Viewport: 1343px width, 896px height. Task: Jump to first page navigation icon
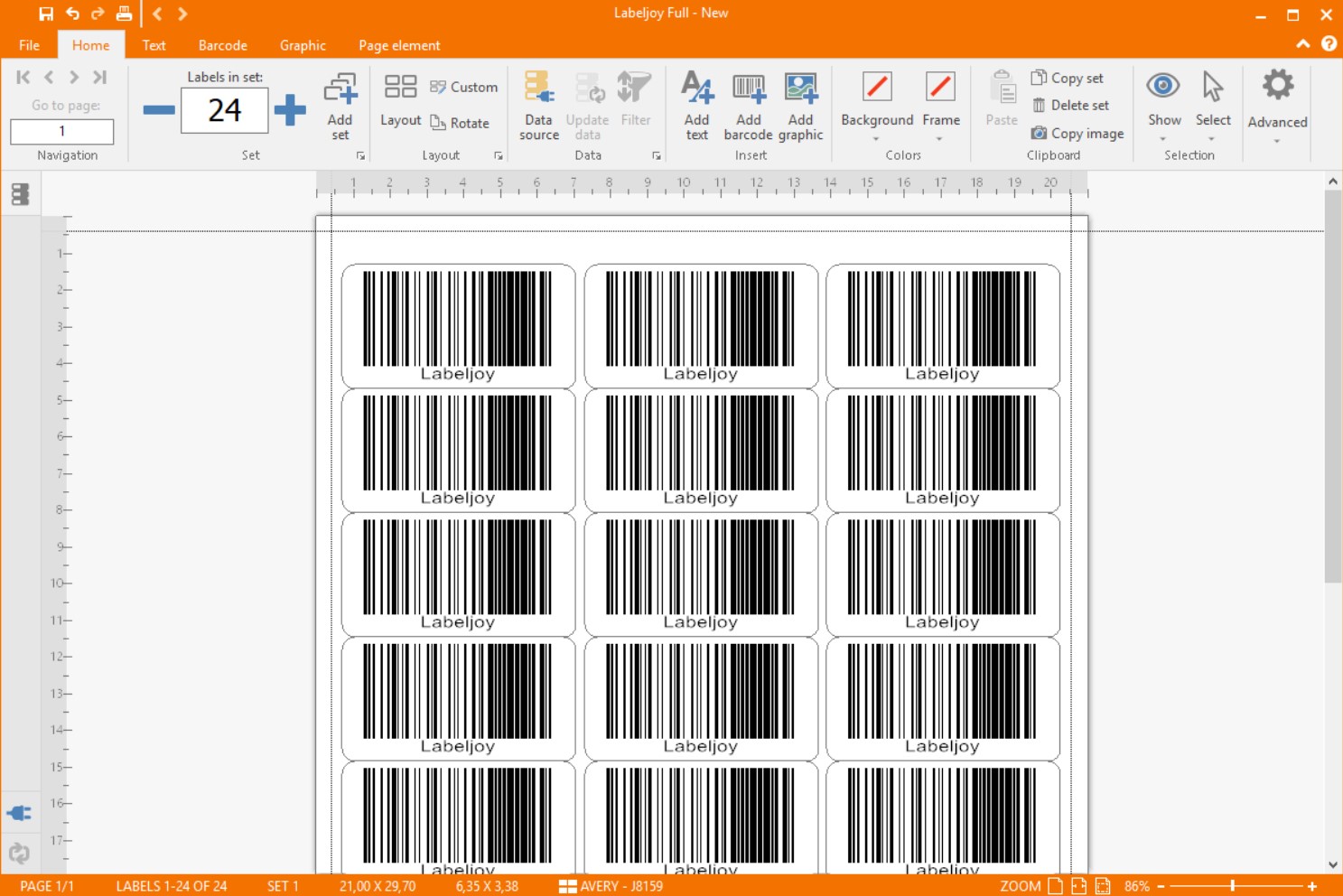(x=23, y=77)
